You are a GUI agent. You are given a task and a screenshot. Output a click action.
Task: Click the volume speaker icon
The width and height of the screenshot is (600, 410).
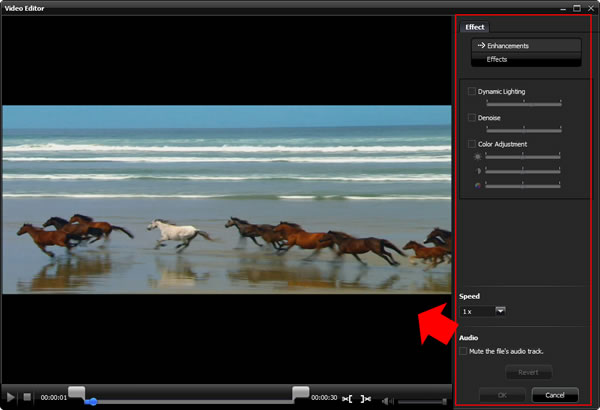click(x=388, y=399)
